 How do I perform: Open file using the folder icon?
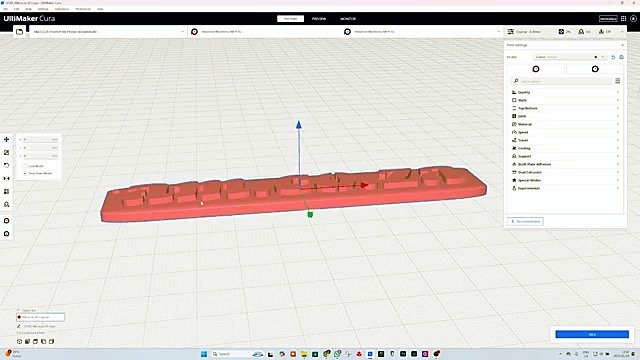[19, 31]
